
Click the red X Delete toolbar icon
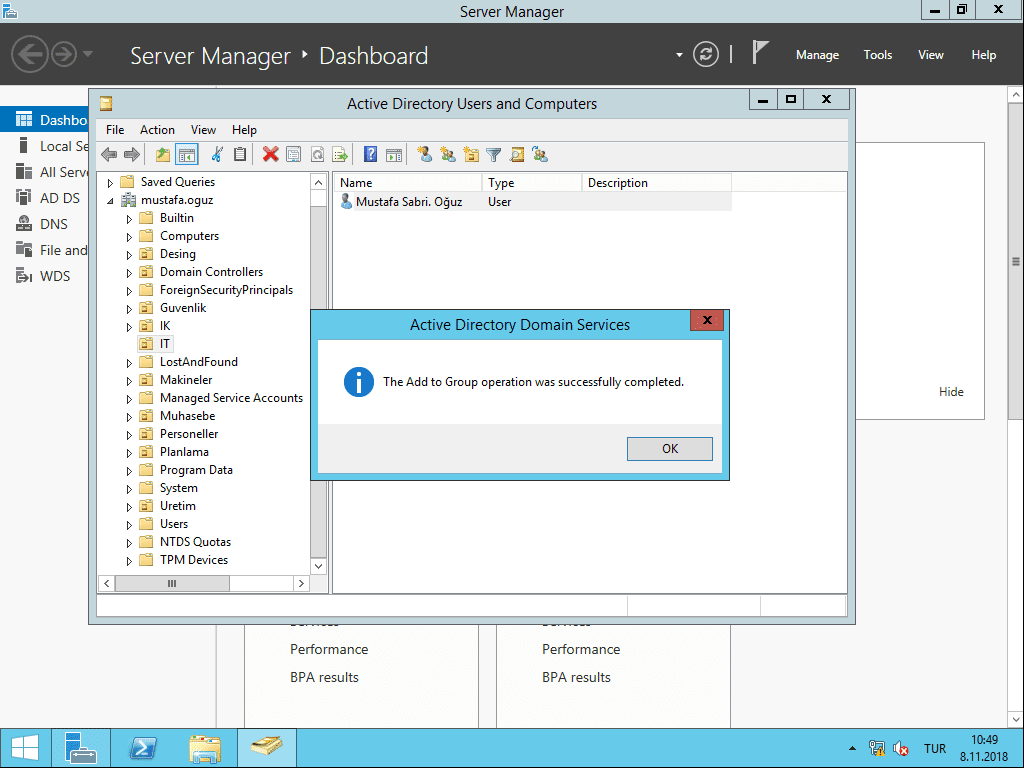click(x=270, y=155)
